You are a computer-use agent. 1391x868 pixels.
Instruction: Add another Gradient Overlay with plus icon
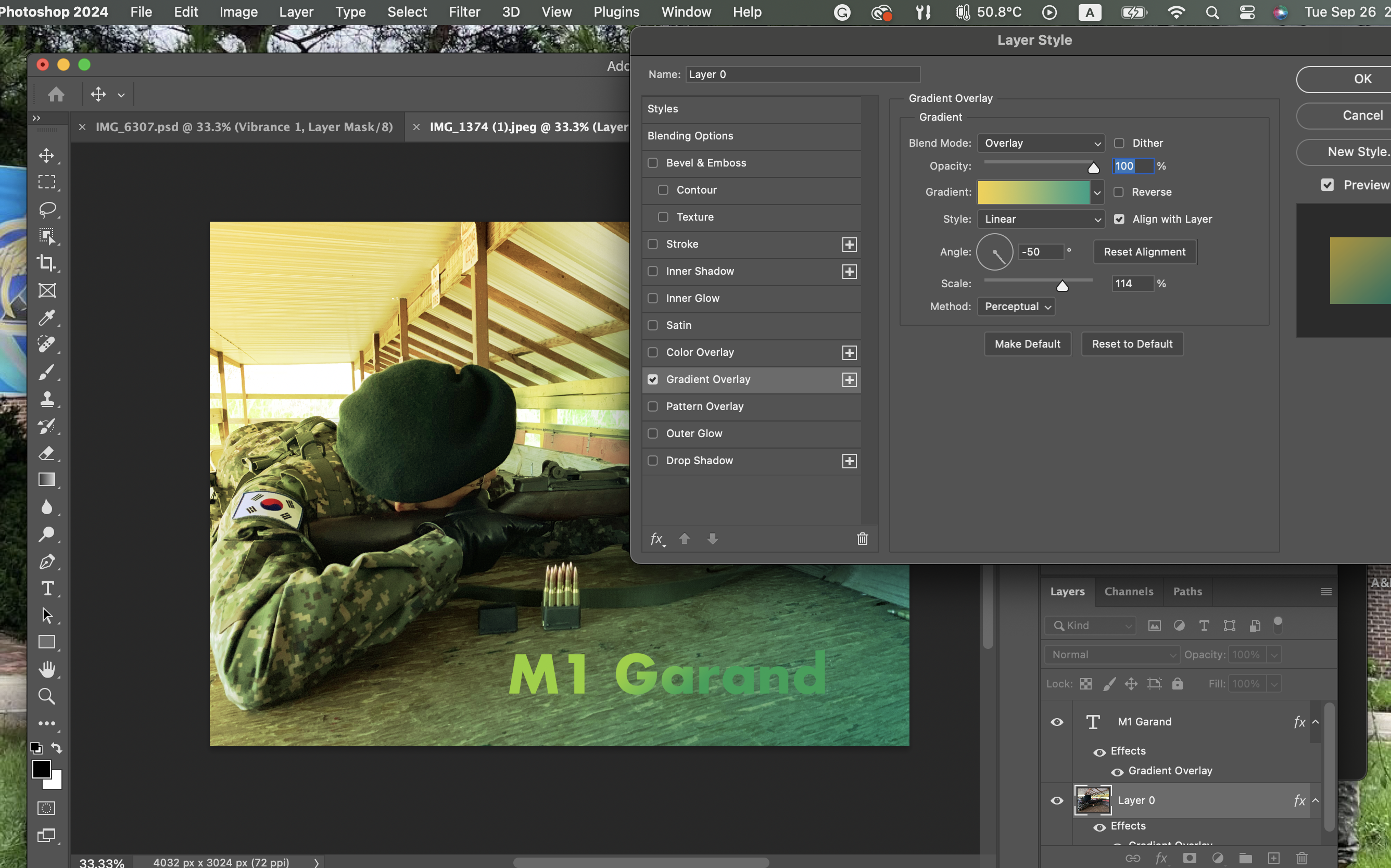850,379
